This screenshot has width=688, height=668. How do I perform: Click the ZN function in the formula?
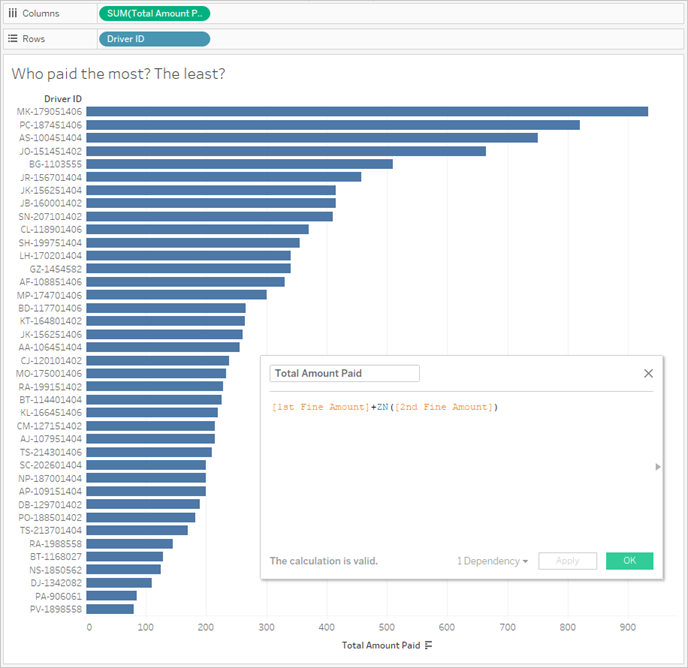(x=381, y=407)
